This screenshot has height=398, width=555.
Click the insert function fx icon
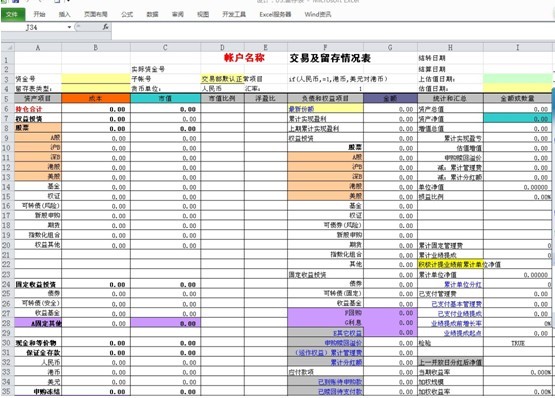point(105,27)
